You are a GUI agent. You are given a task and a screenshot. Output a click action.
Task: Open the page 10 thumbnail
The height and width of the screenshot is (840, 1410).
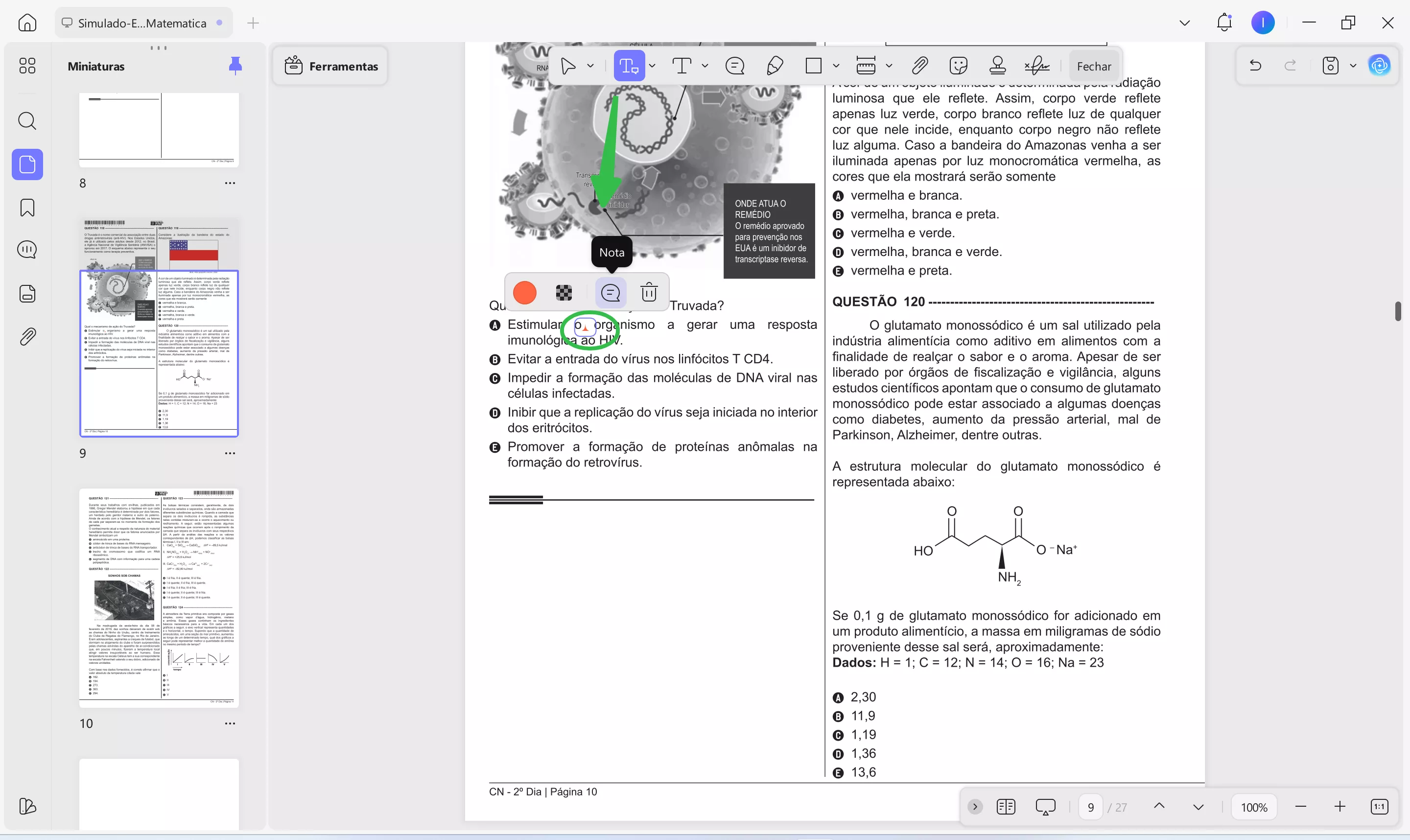pos(159,598)
